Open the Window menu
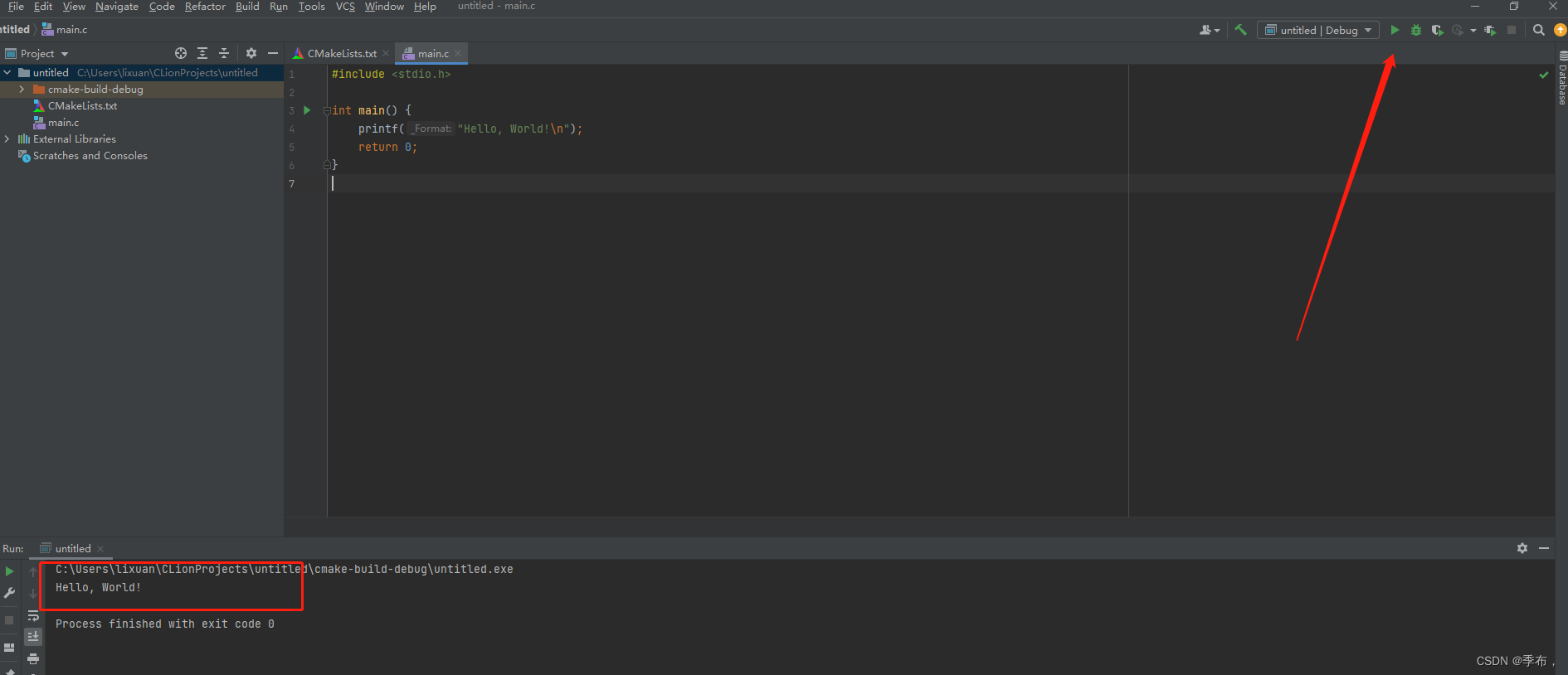1568x675 pixels. (x=384, y=7)
